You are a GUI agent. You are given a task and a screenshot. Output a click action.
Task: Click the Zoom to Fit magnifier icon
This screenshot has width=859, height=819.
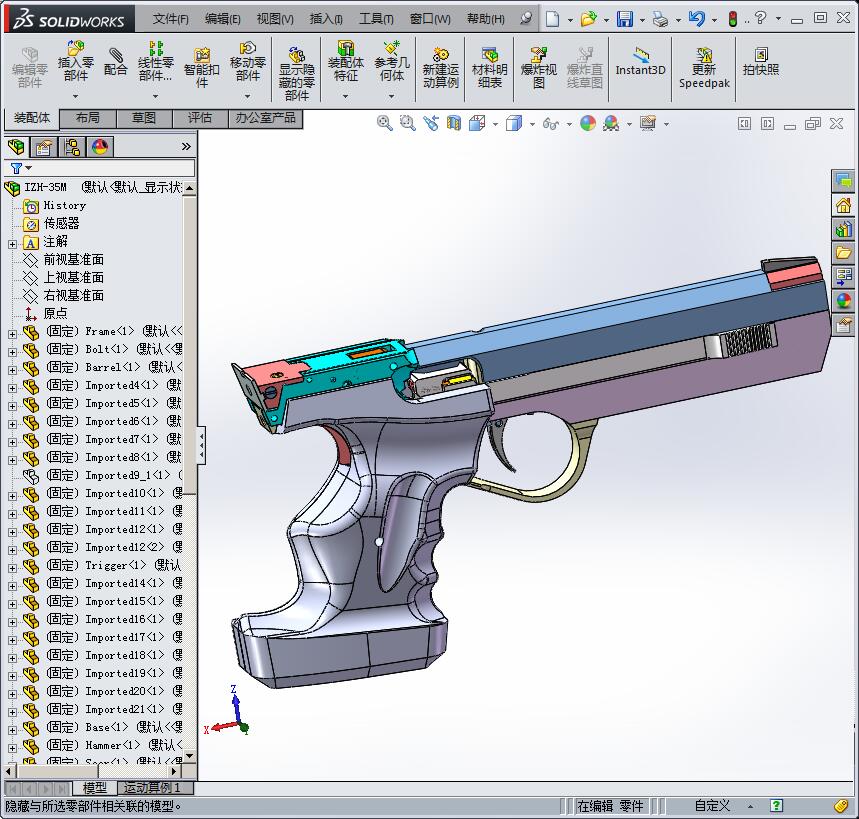pyautogui.click(x=385, y=123)
